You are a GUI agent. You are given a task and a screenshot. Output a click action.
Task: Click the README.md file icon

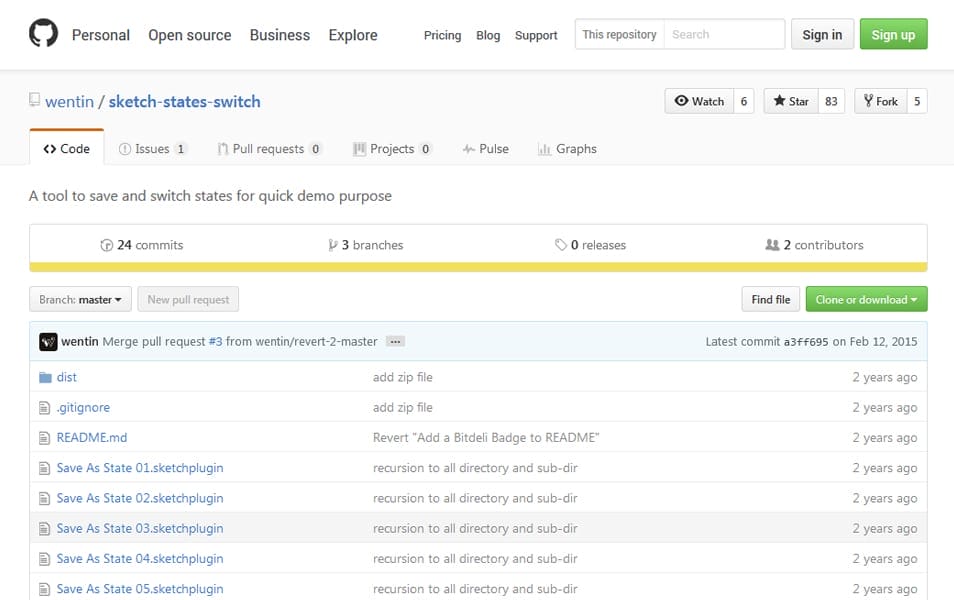[x=44, y=438]
